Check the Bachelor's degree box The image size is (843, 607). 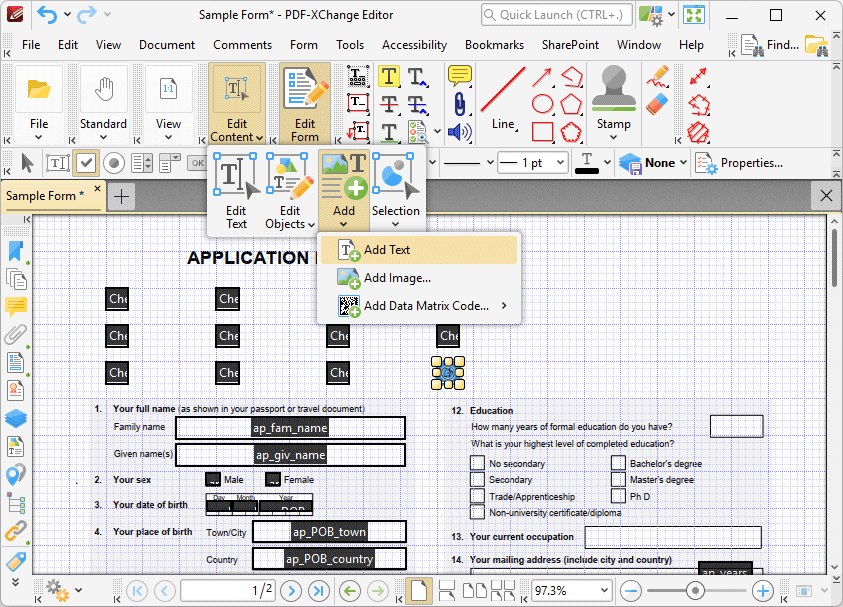click(x=618, y=463)
